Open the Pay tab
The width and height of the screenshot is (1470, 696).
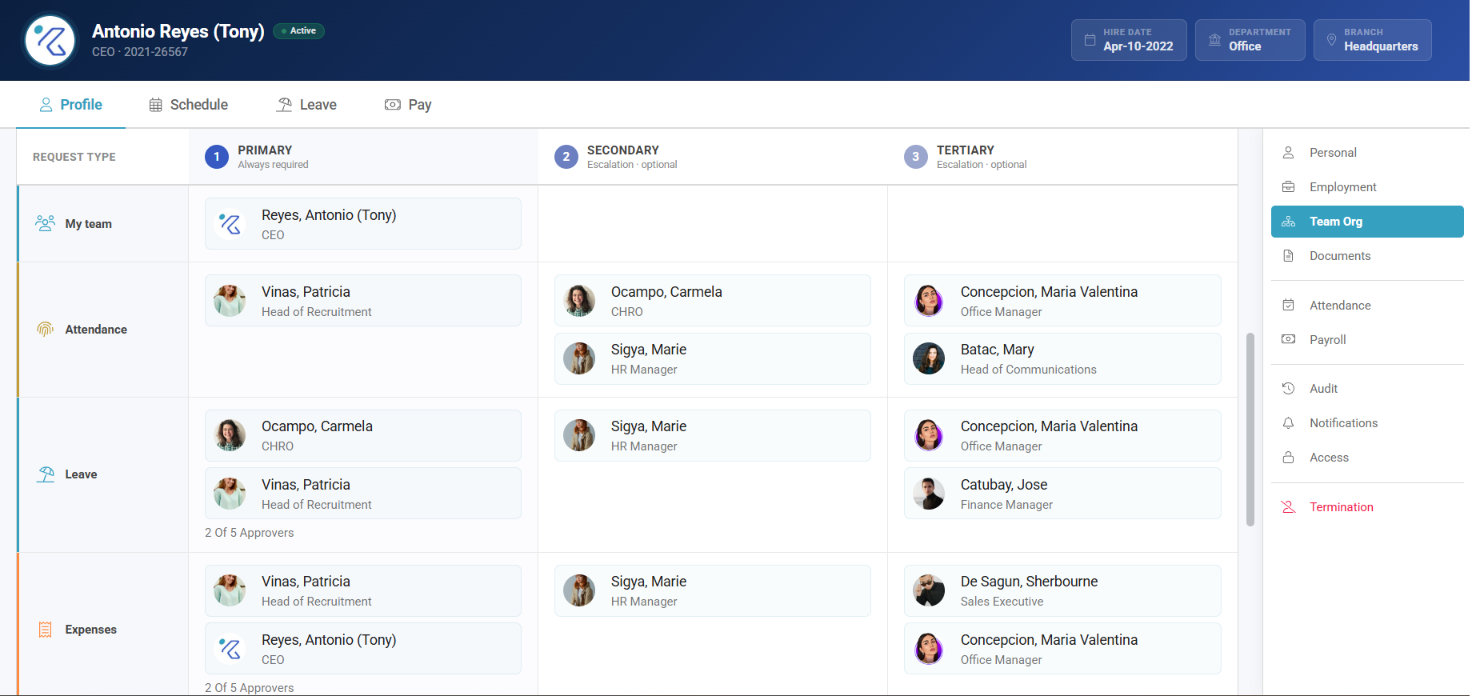click(x=408, y=104)
